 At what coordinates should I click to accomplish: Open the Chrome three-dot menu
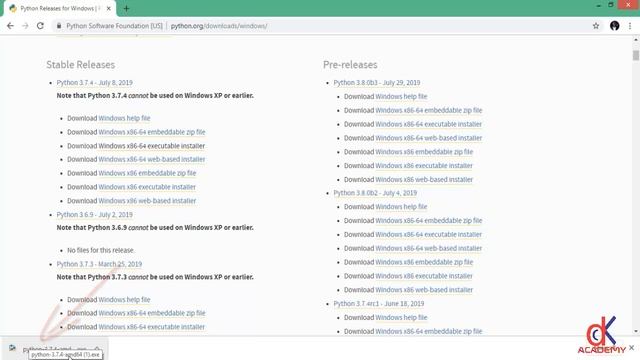click(630, 26)
